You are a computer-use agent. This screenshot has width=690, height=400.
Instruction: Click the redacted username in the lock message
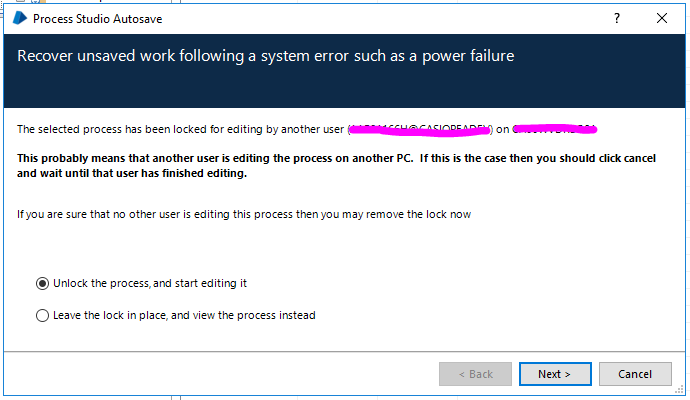420,129
